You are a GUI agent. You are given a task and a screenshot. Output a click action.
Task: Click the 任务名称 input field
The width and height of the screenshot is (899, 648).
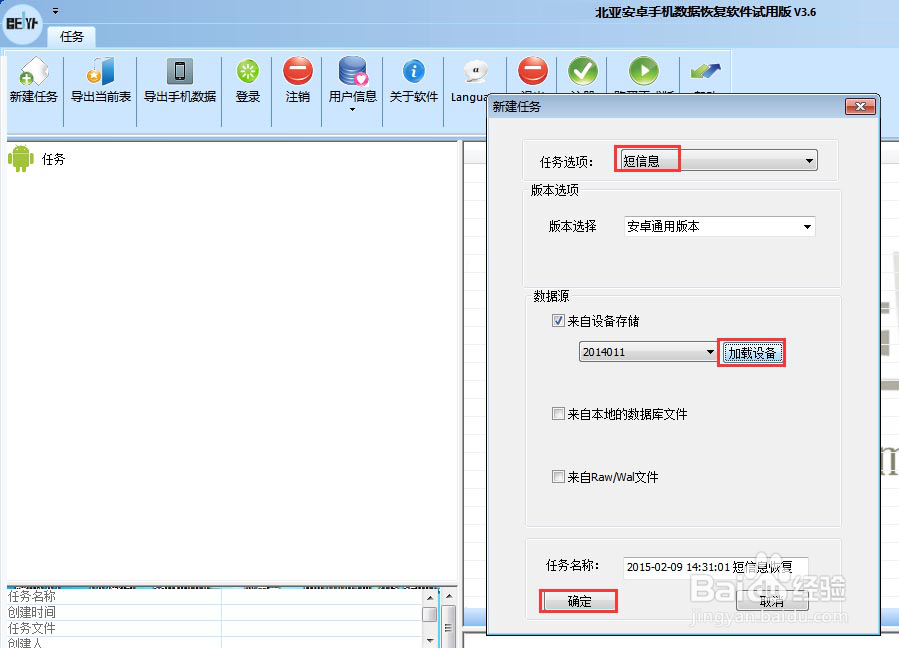click(716, 567)
